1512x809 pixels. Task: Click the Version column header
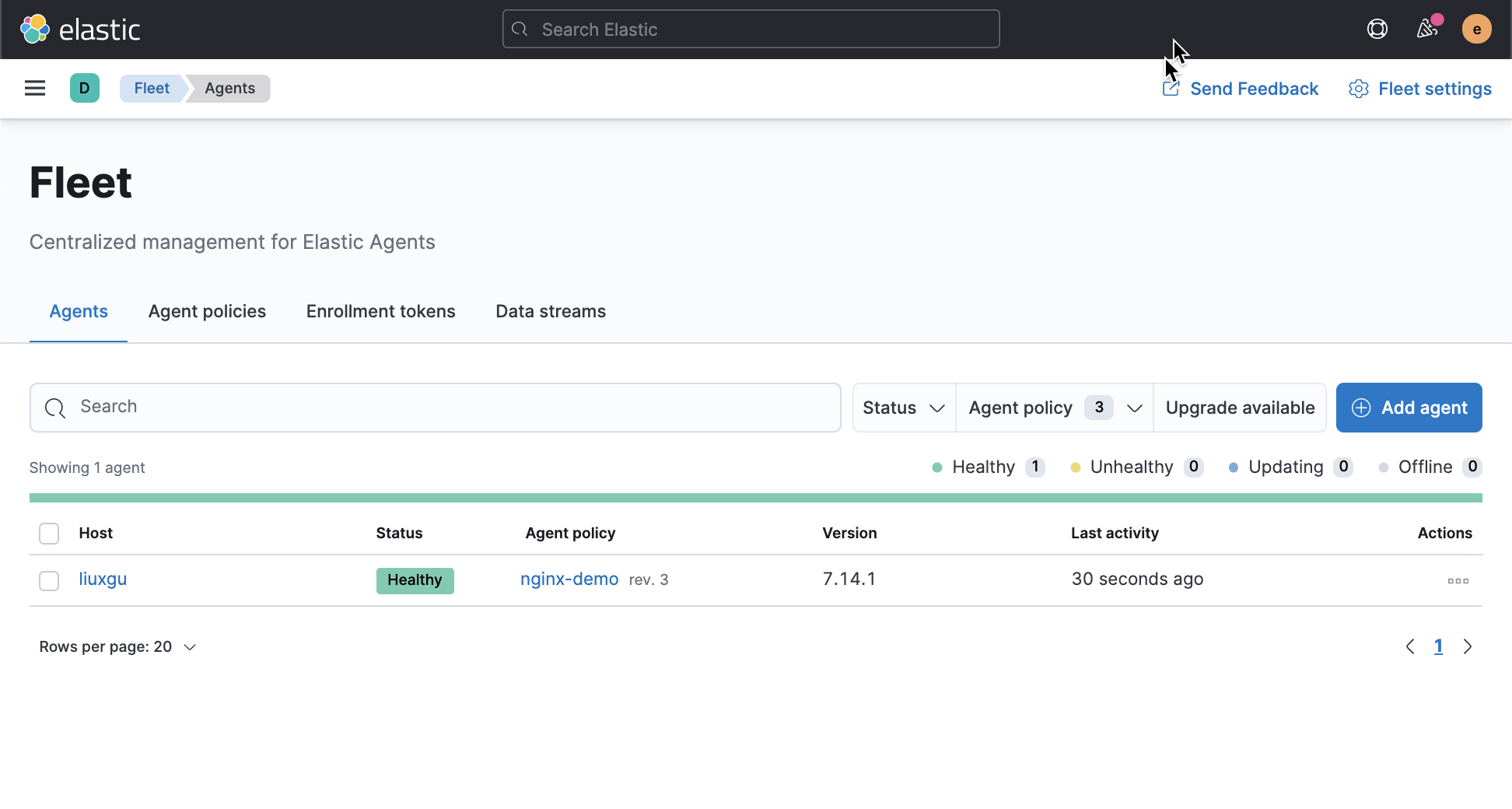849,533
